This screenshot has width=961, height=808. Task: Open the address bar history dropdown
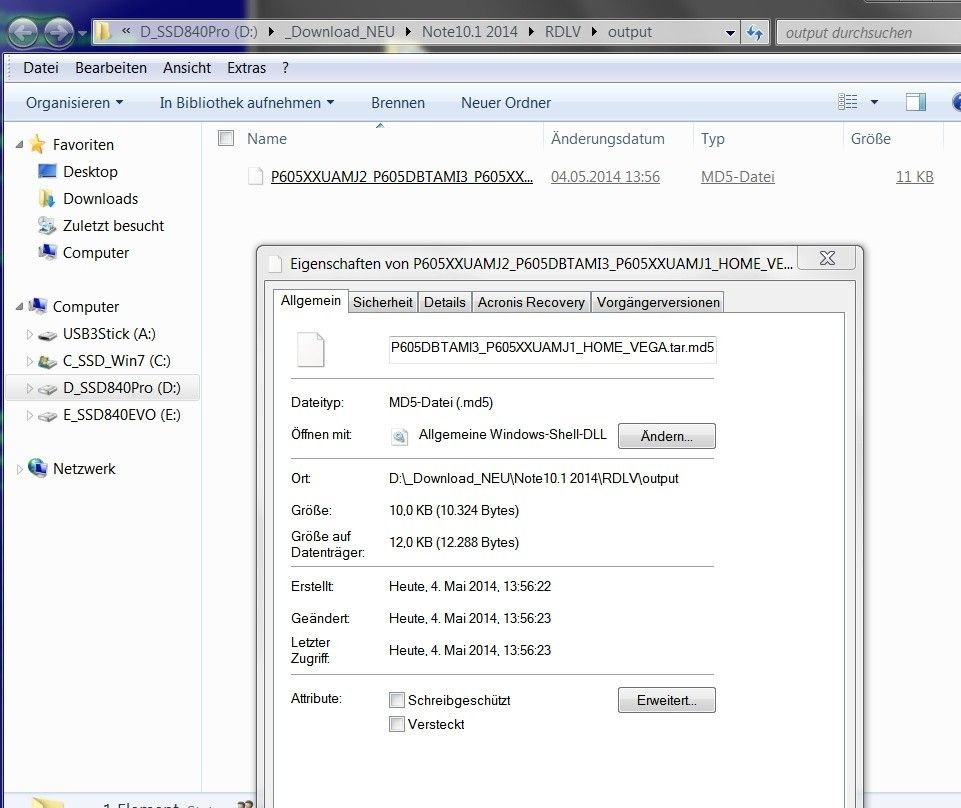[x=730, y=32]
